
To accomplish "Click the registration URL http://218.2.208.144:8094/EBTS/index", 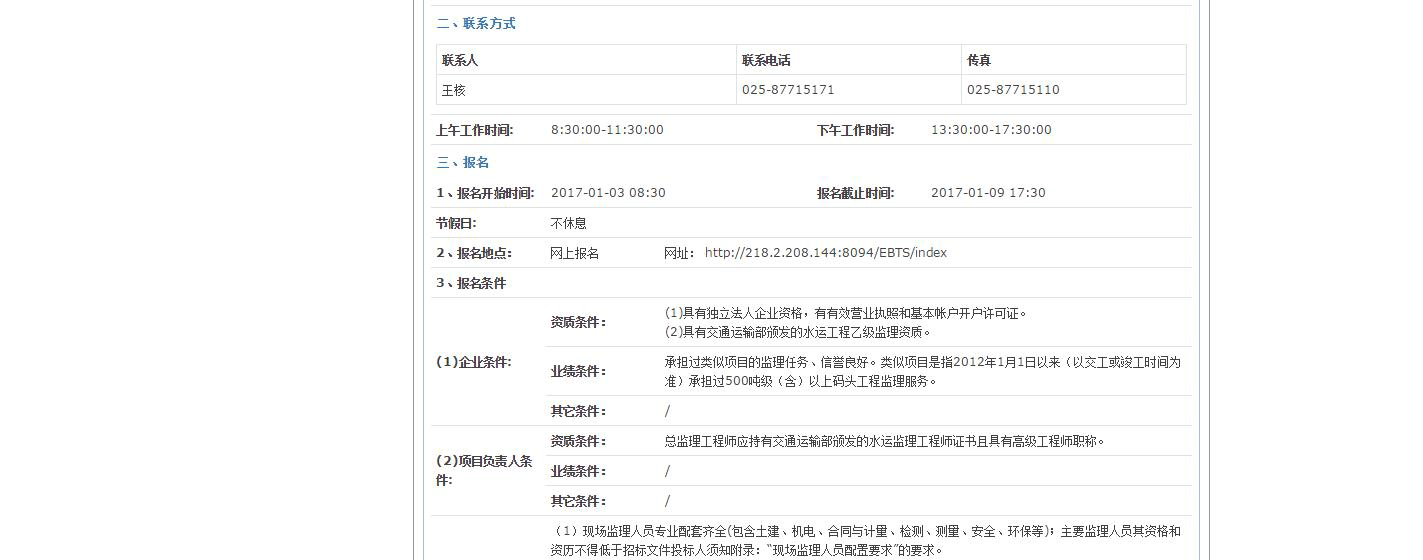I will pos(825,253).
